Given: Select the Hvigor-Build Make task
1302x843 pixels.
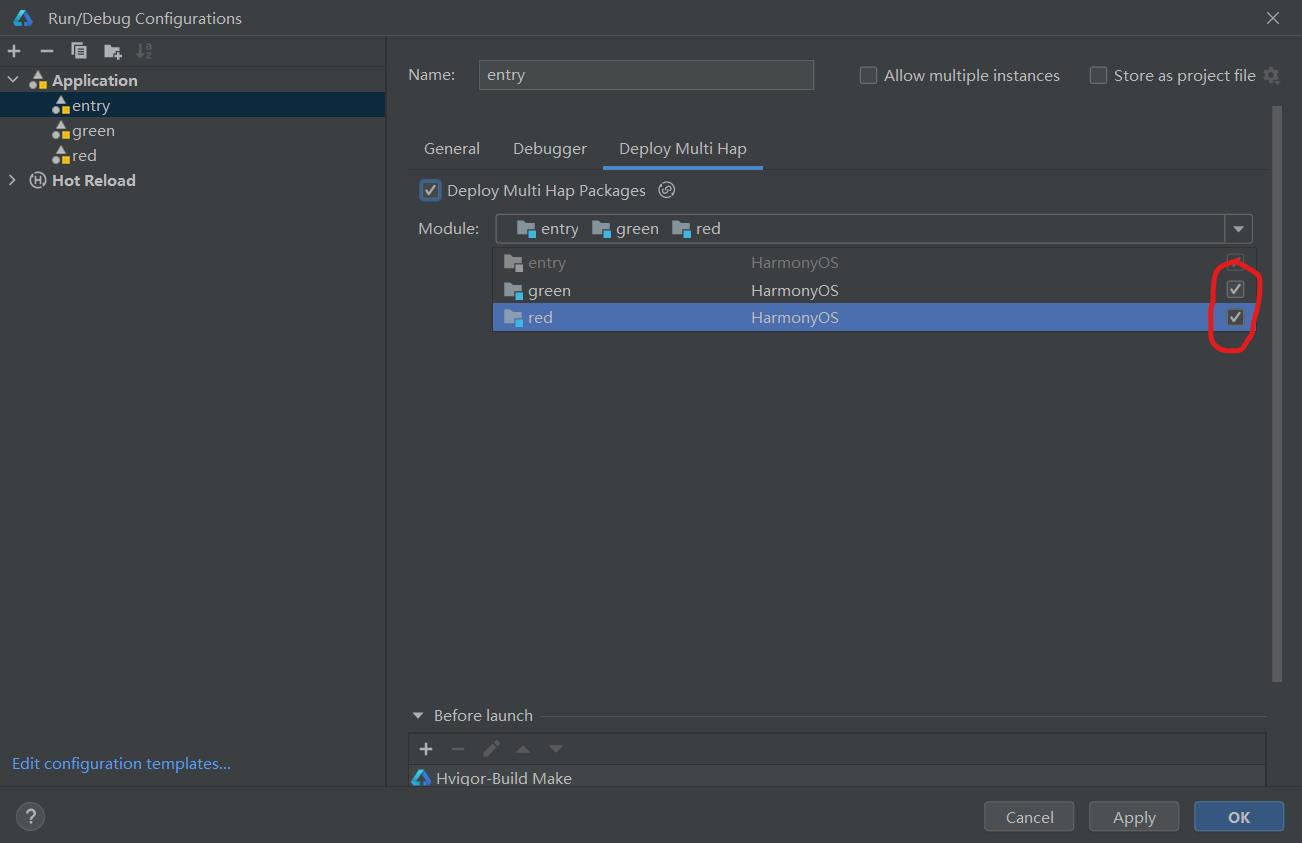Looking at the screenshot, I should tap(837, 777).
